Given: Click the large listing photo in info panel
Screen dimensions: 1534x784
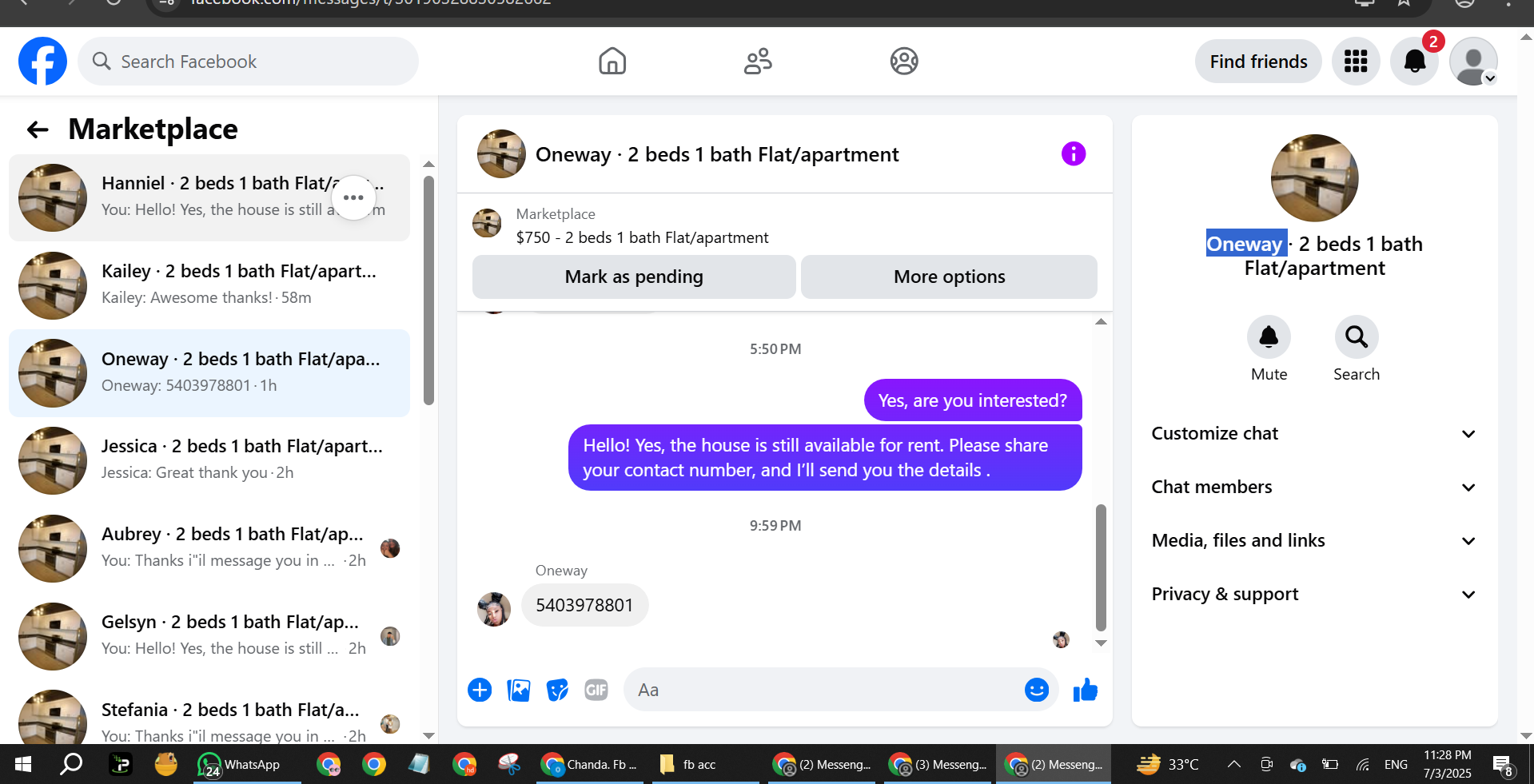Looking at the screenshot, I should coord(1314,178).
